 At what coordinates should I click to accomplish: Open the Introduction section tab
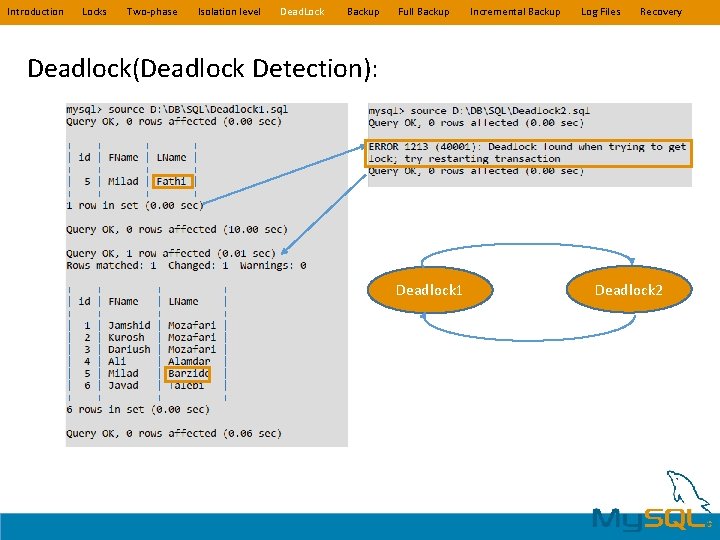[35, 12]
